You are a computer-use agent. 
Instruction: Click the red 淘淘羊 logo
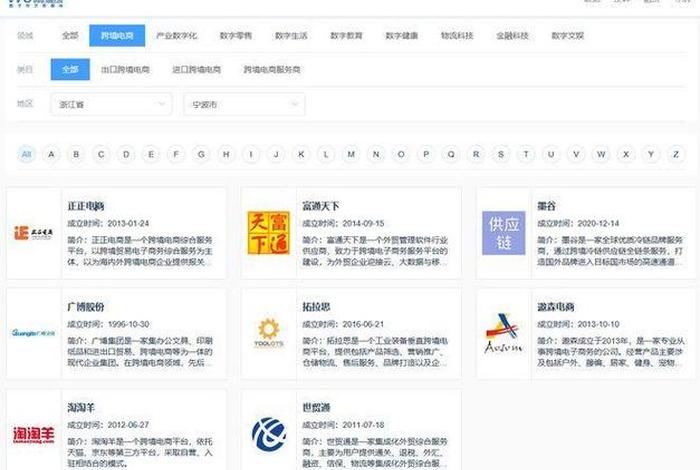[x=33, y=434]
